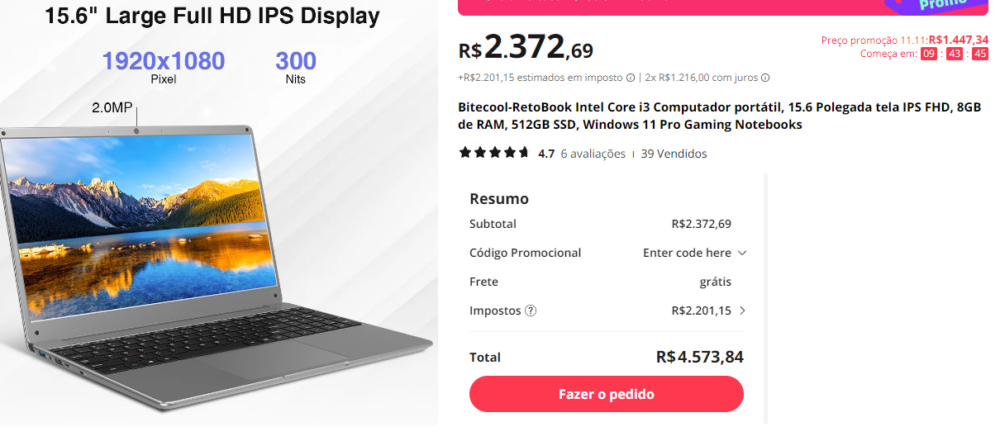The image size is (1000, 441).
Task: Click the Promo badge on pink banner
Action: [950, 5]
